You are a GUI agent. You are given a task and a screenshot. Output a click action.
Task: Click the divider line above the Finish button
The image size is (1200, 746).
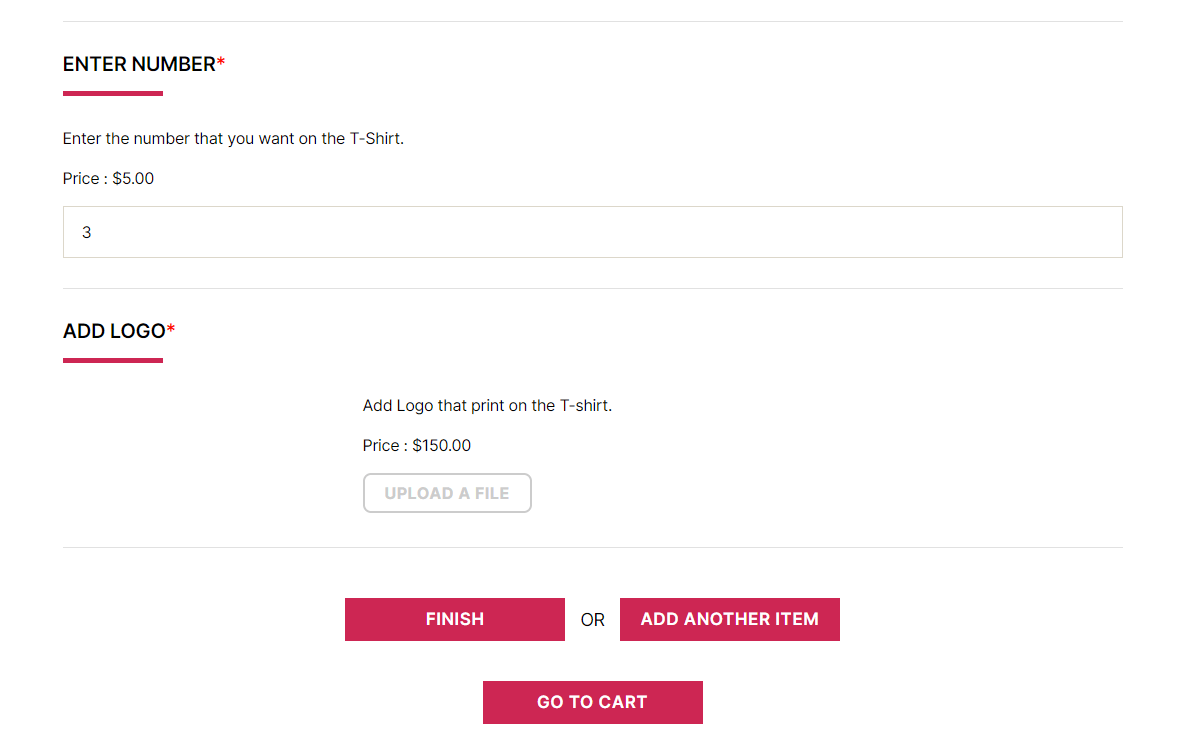pos(592,547)
